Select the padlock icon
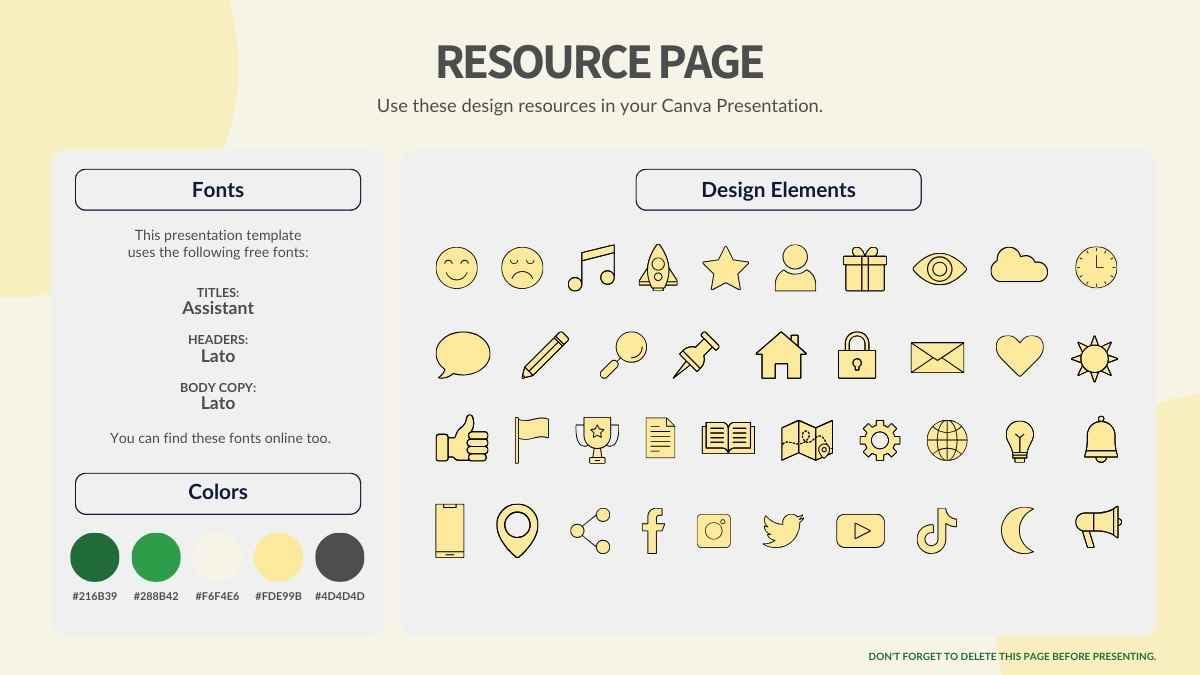This screenshot has height=675, width=1200. [857, 355]
